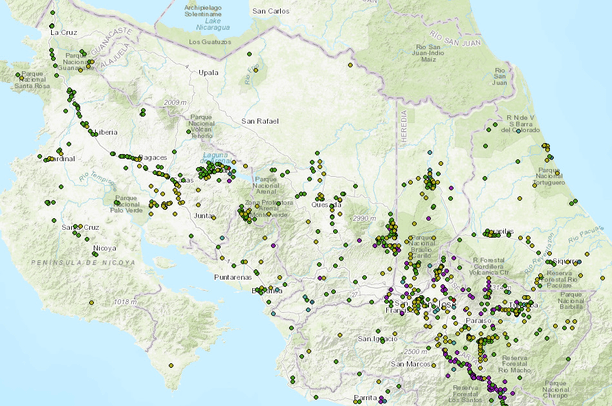Click the Nicoya town label
Viewport: 612px width, 406px height.
click(104, 247)
